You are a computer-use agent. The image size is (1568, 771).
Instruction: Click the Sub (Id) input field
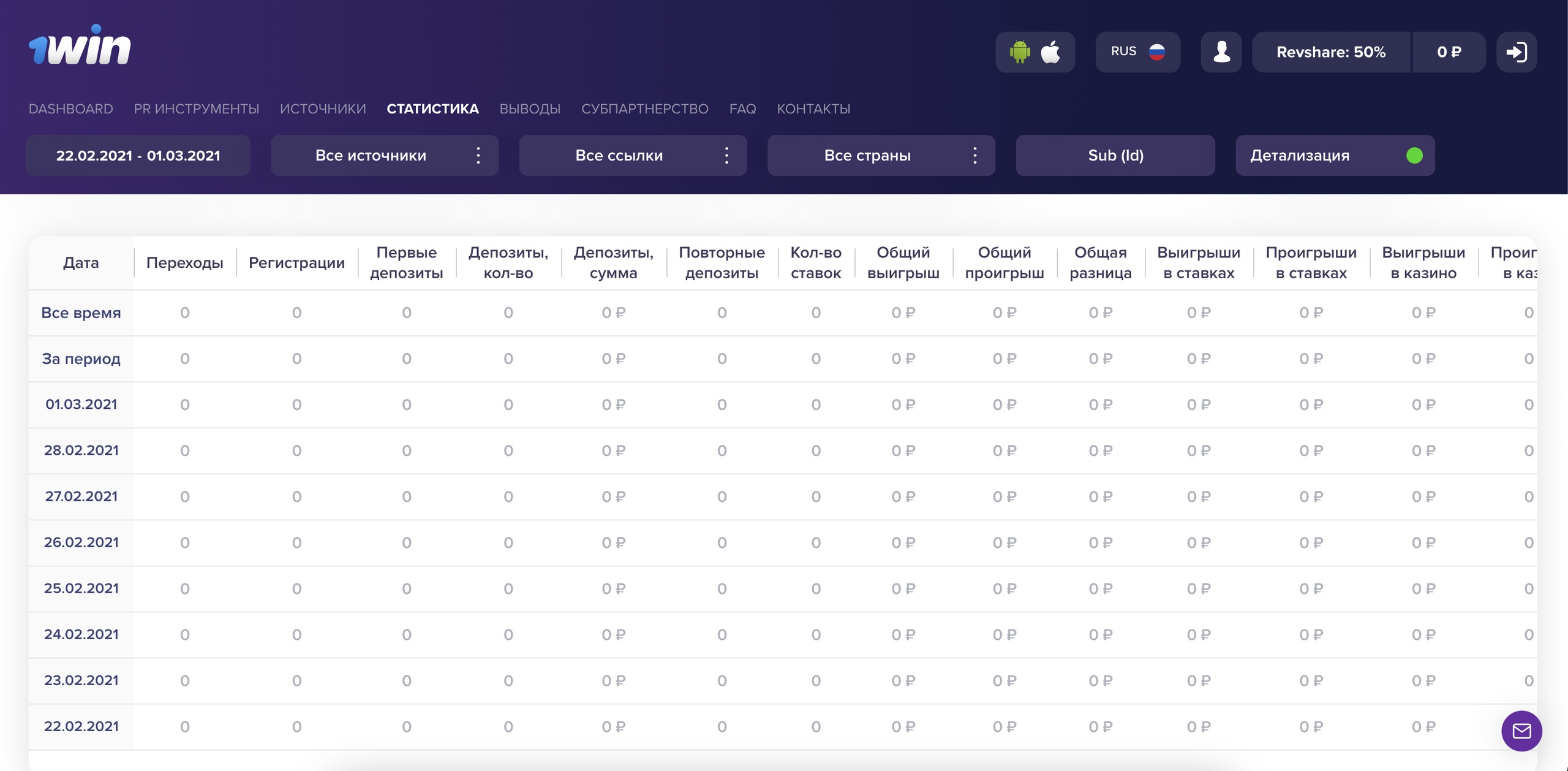click(x=1115, y=156)
